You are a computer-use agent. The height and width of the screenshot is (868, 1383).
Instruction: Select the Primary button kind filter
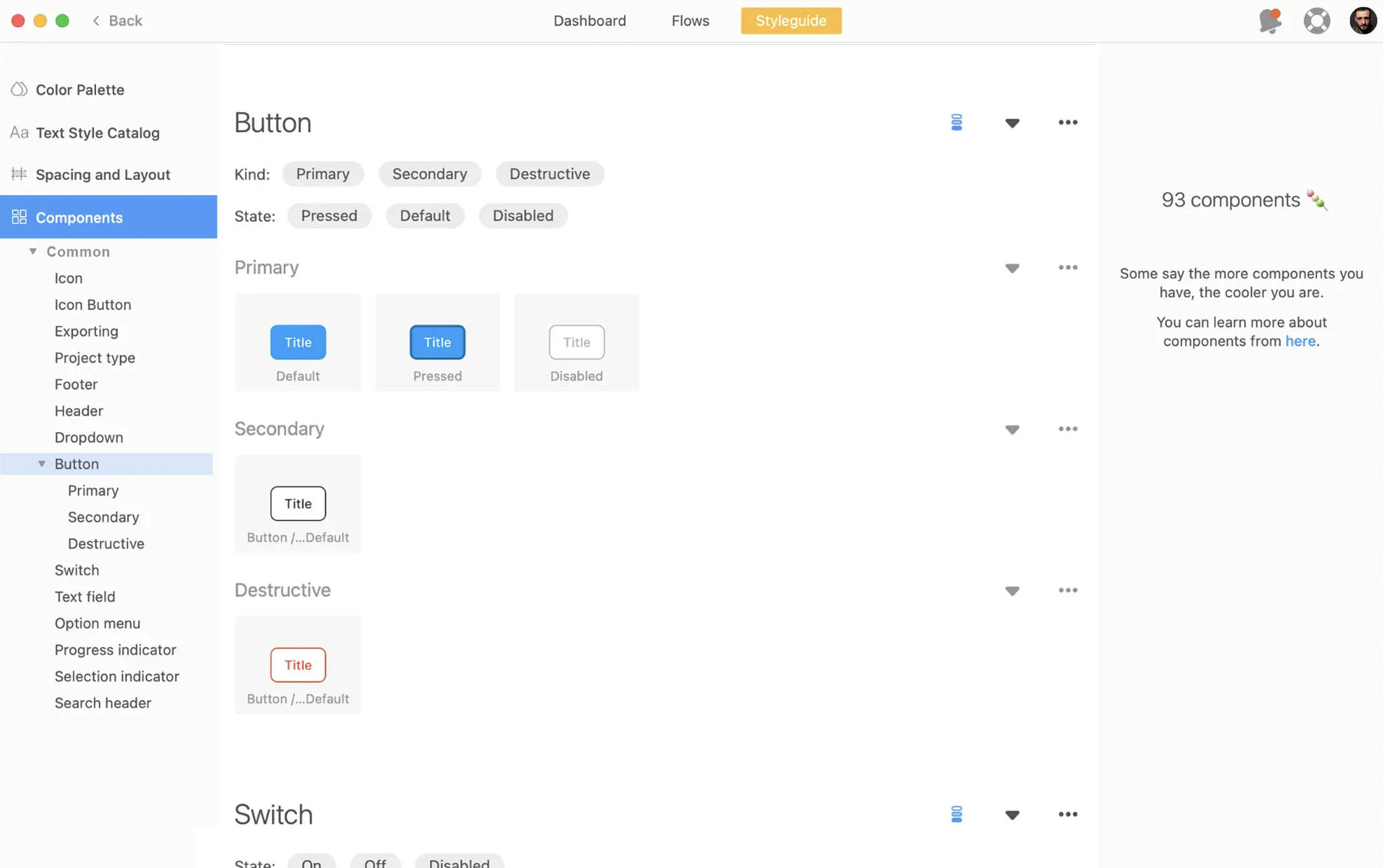pyautogui.click(x=322, y=173)
